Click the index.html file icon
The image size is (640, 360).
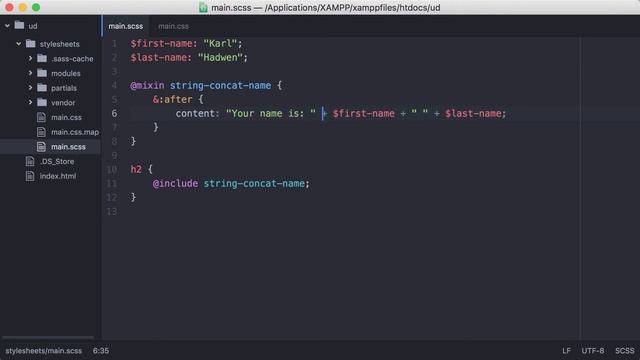pyautogui.click(x=30, y=176)
